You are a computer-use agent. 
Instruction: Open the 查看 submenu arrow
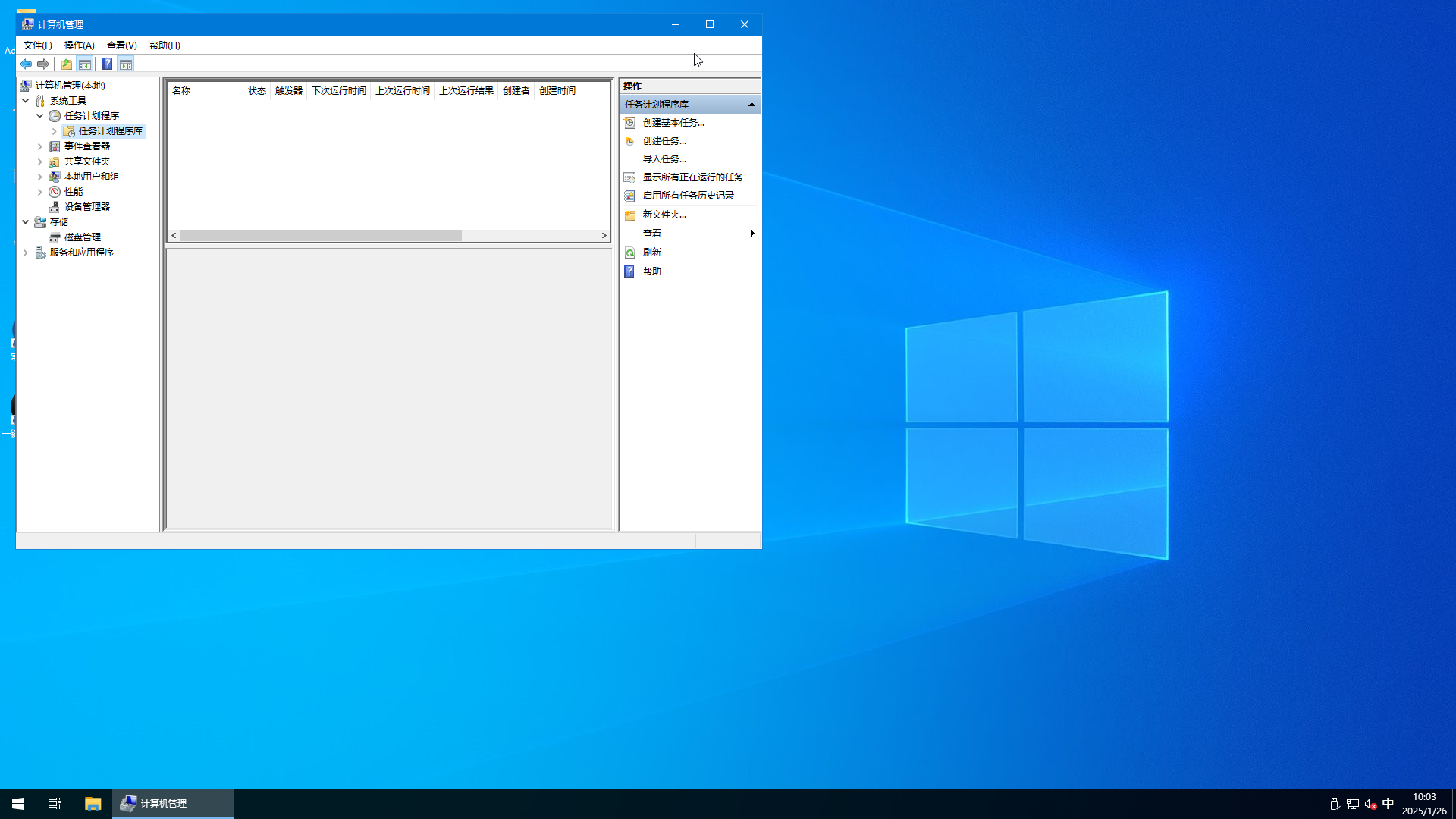pyautogui.click(x=752, y=234)
